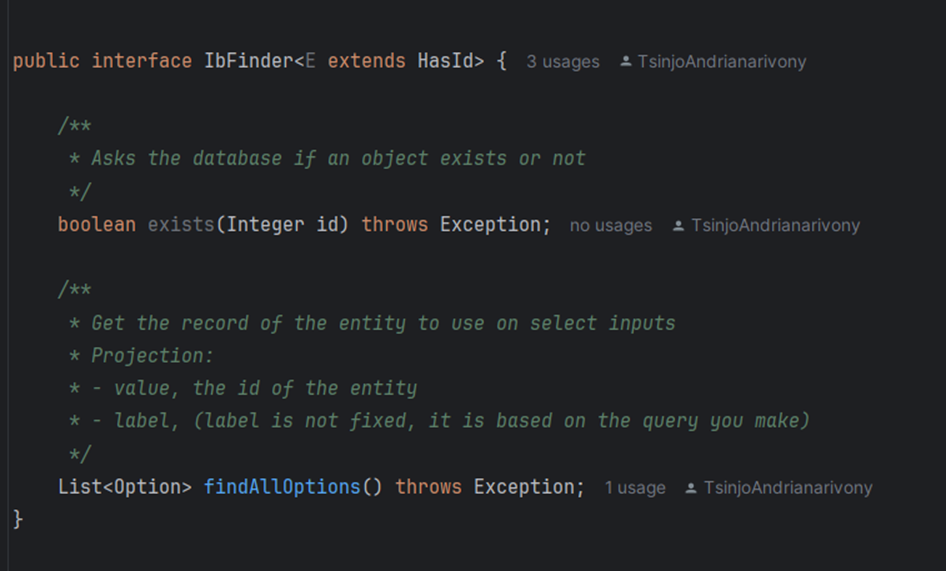The height and width of the screenshot is (571, 946).
Task: Click author icon next to exists method
Action: (679, 226)
